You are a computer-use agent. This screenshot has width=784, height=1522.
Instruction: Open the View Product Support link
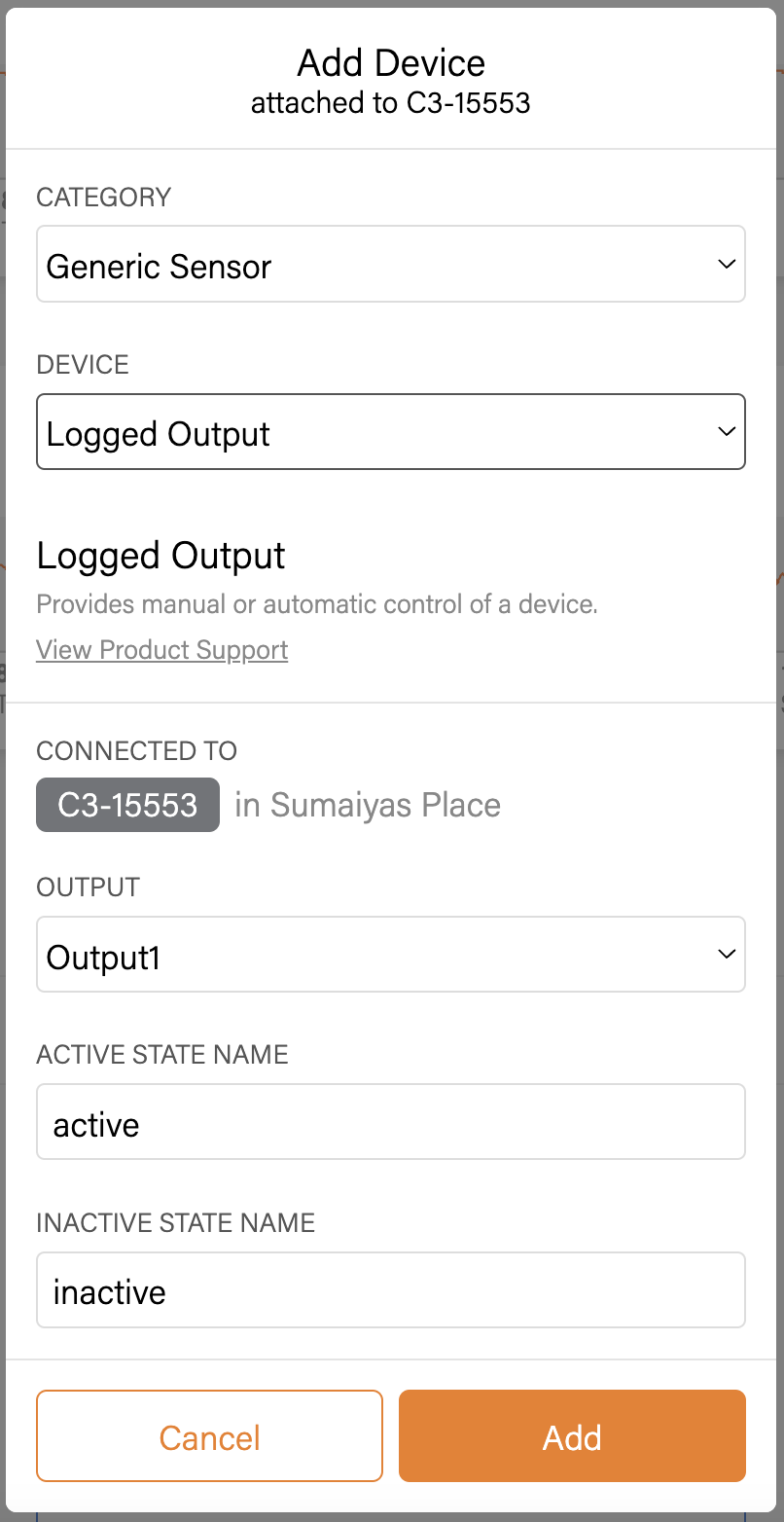pos(161,650)
